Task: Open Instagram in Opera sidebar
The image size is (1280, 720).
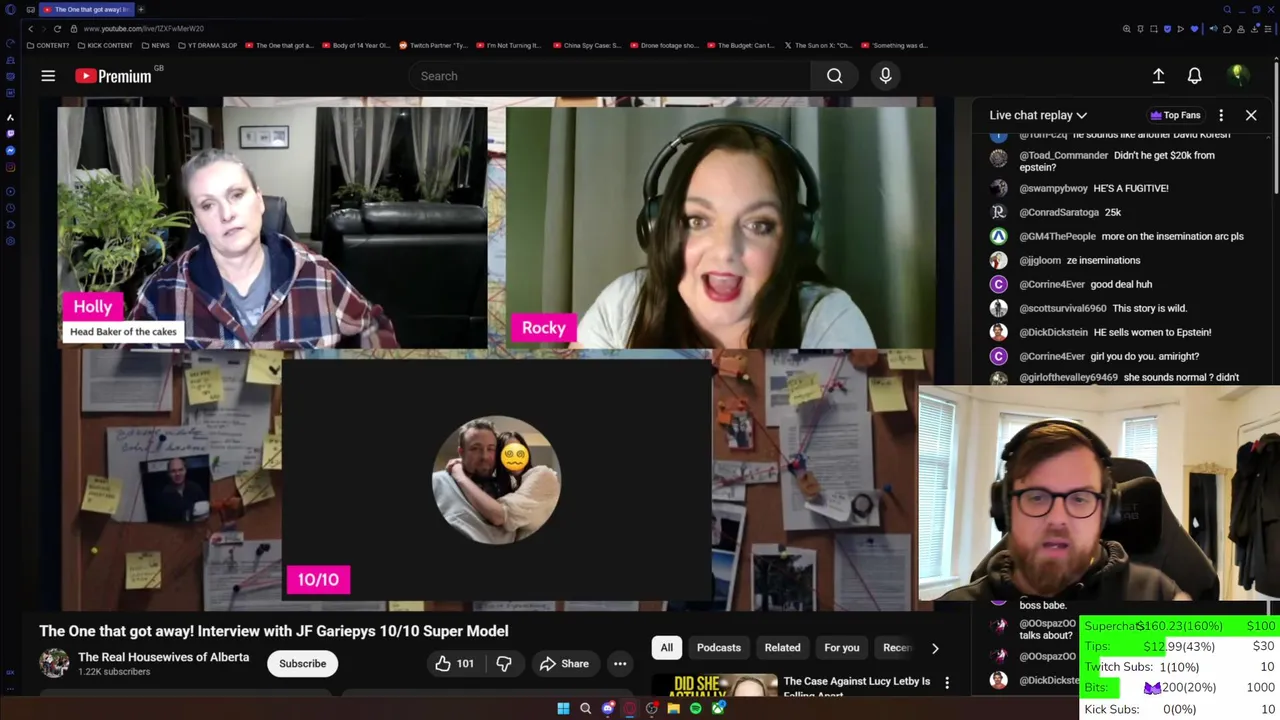Action: pyautogui.click(x=10, y=167)
